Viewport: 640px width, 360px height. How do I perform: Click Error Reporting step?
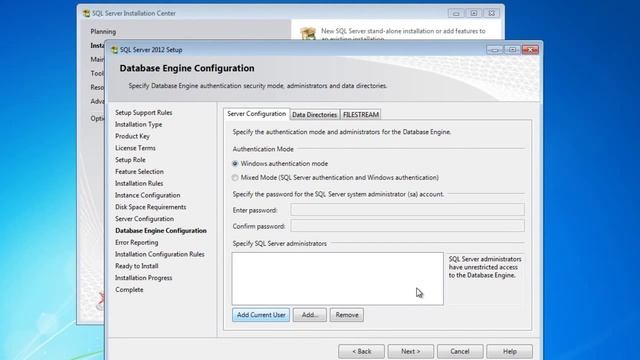click(136, 243)
